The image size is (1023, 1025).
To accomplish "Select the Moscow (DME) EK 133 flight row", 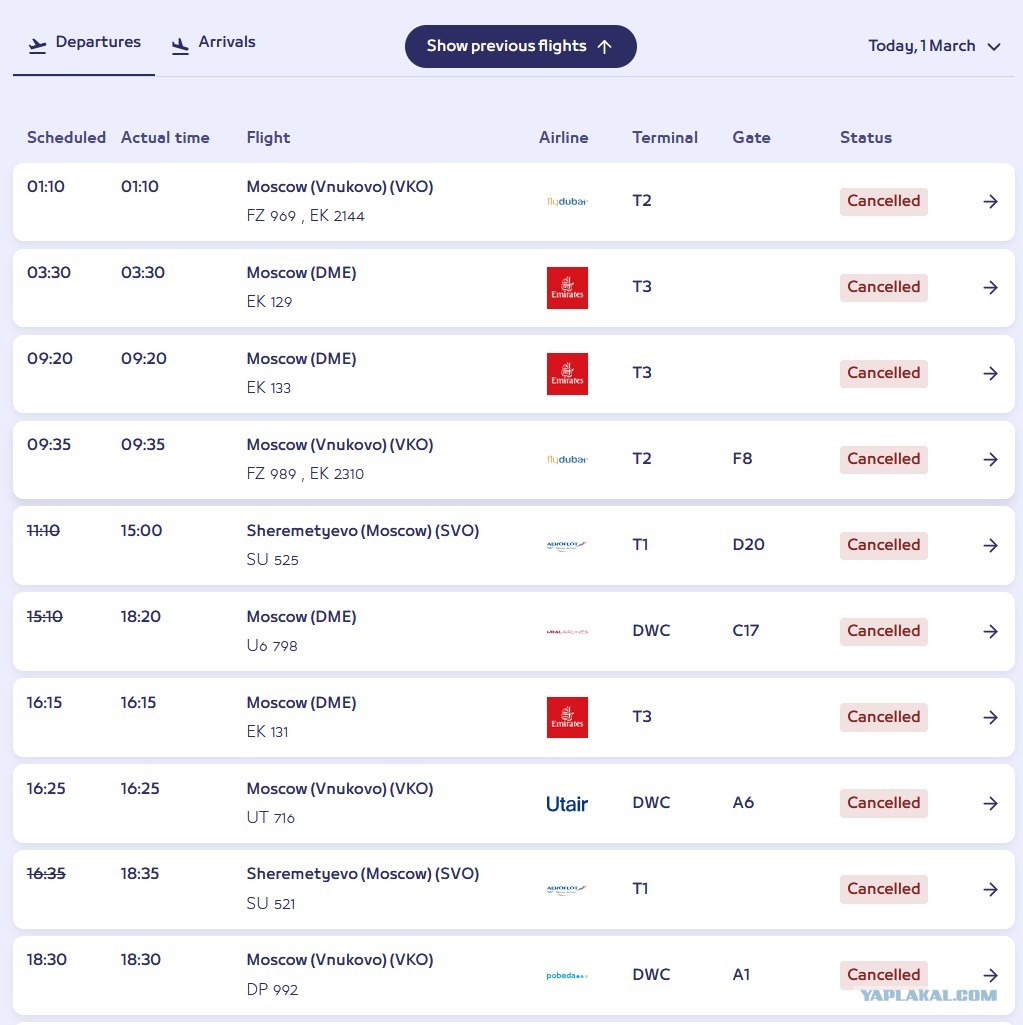I will coord(514,374).
